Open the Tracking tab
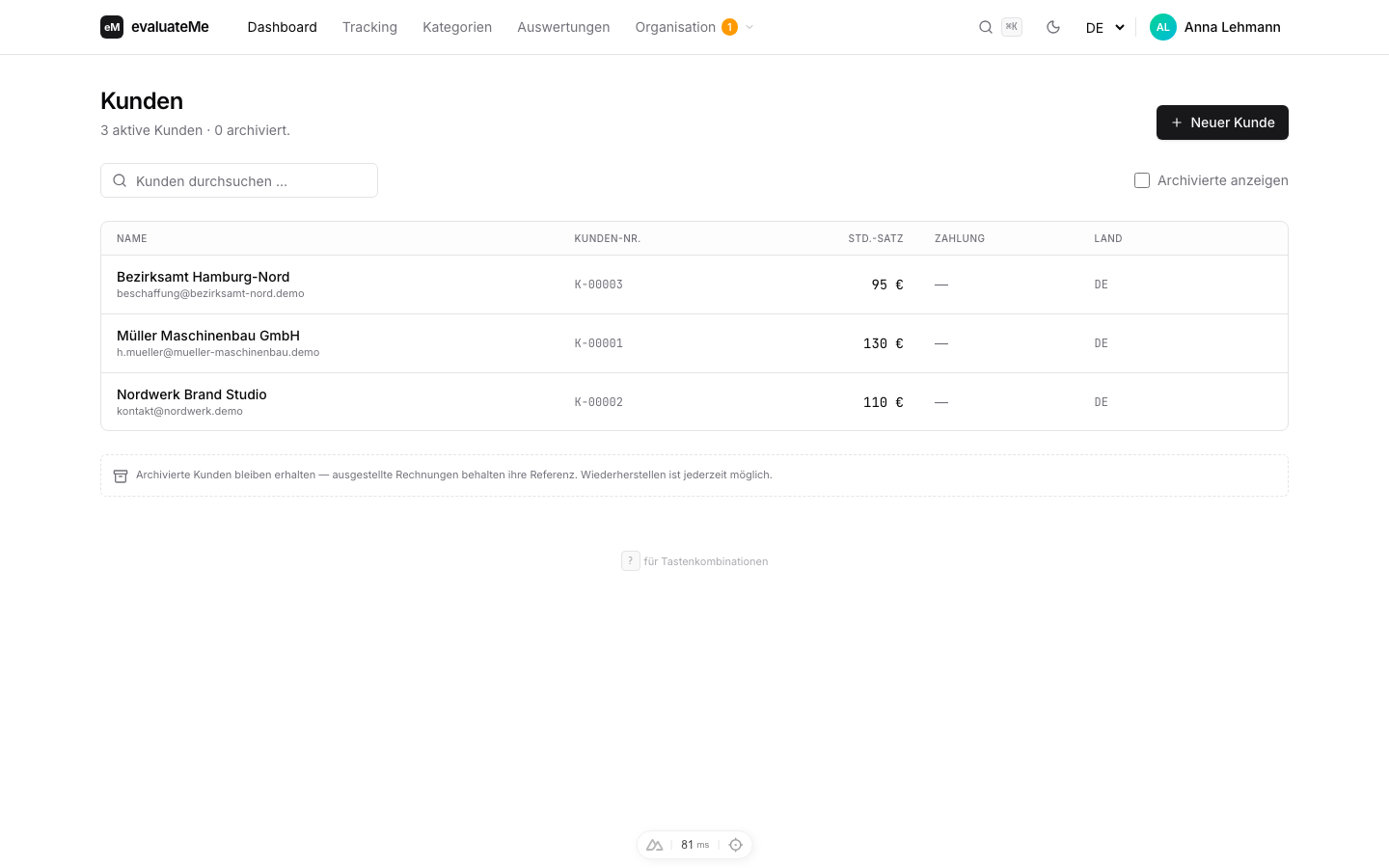The width and height of the screenshot is (1389, 868). click(369, 27)
